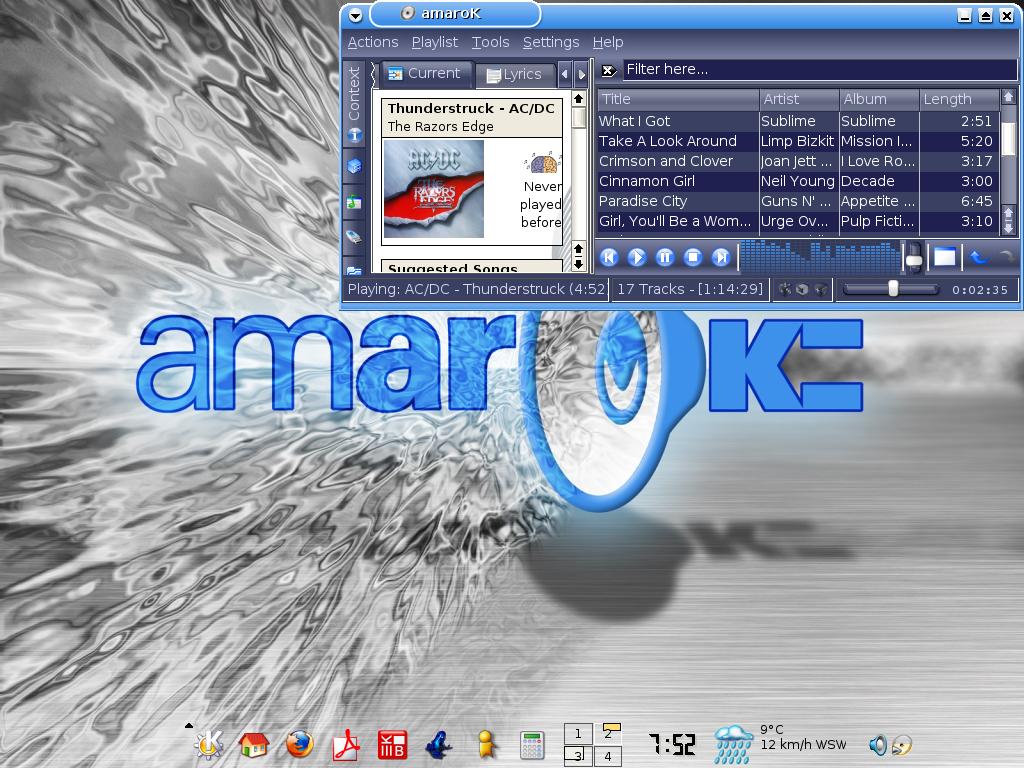Click the track position seek slider
The height and width of the screenshot is (768, 1024).
click(890, 289)
